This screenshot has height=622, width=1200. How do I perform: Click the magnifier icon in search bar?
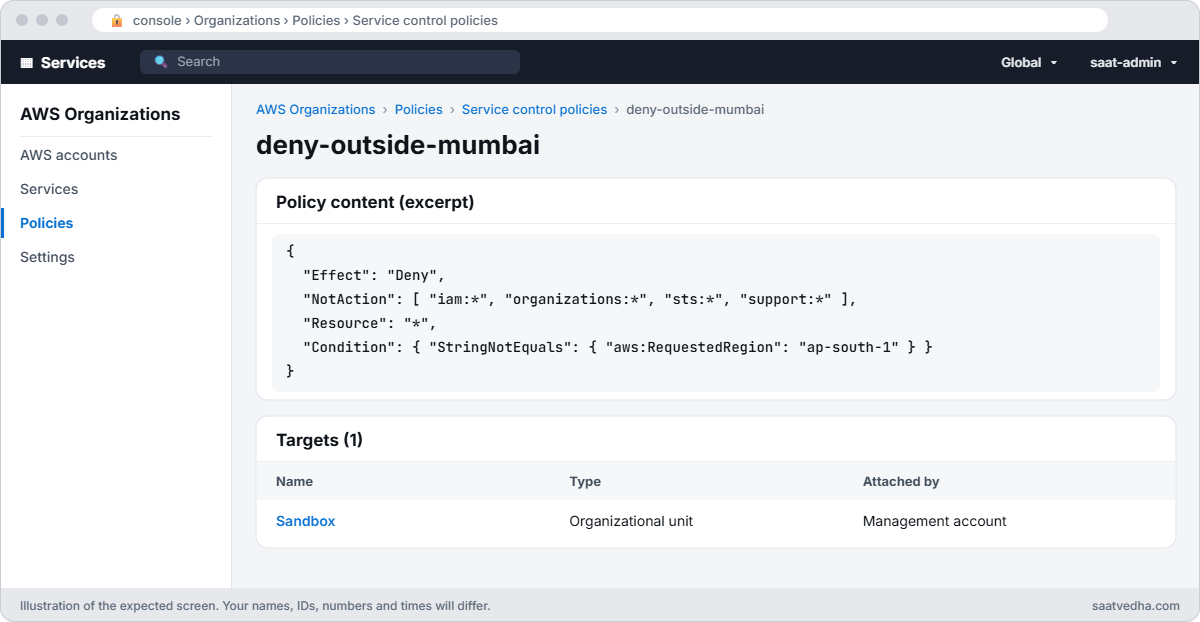[x=161, y=62]
